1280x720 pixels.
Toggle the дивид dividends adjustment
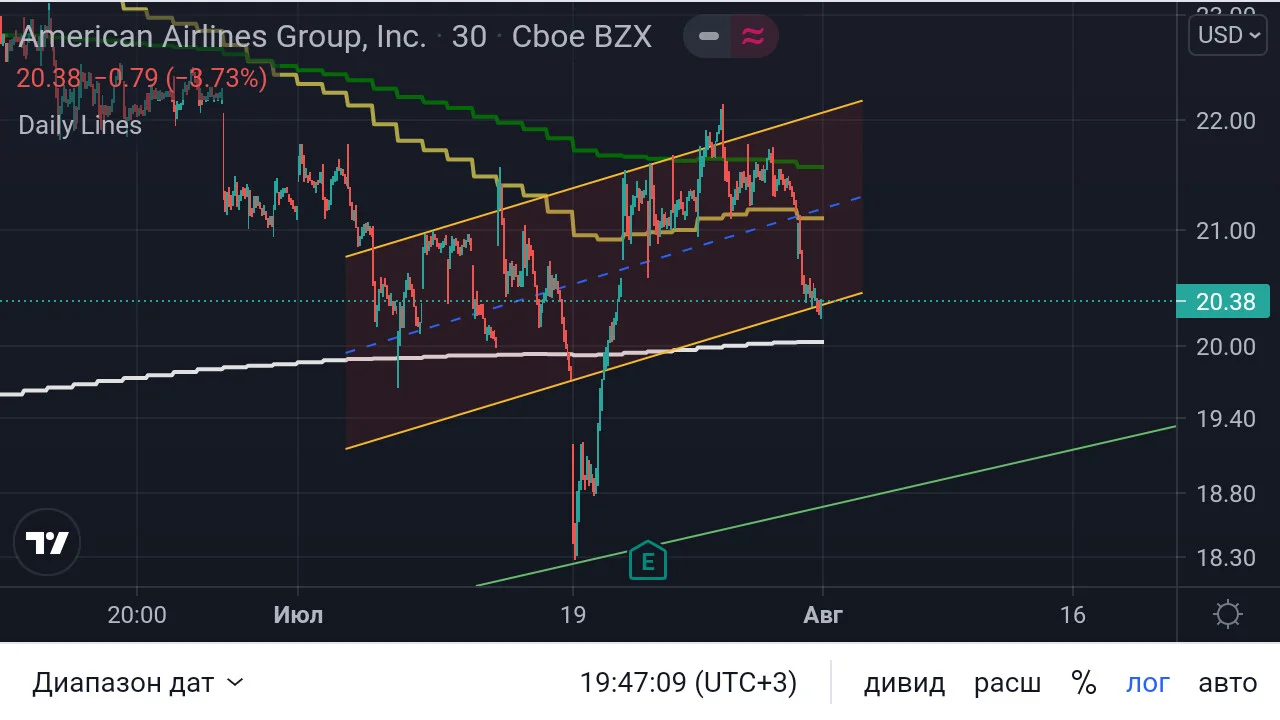904,683
